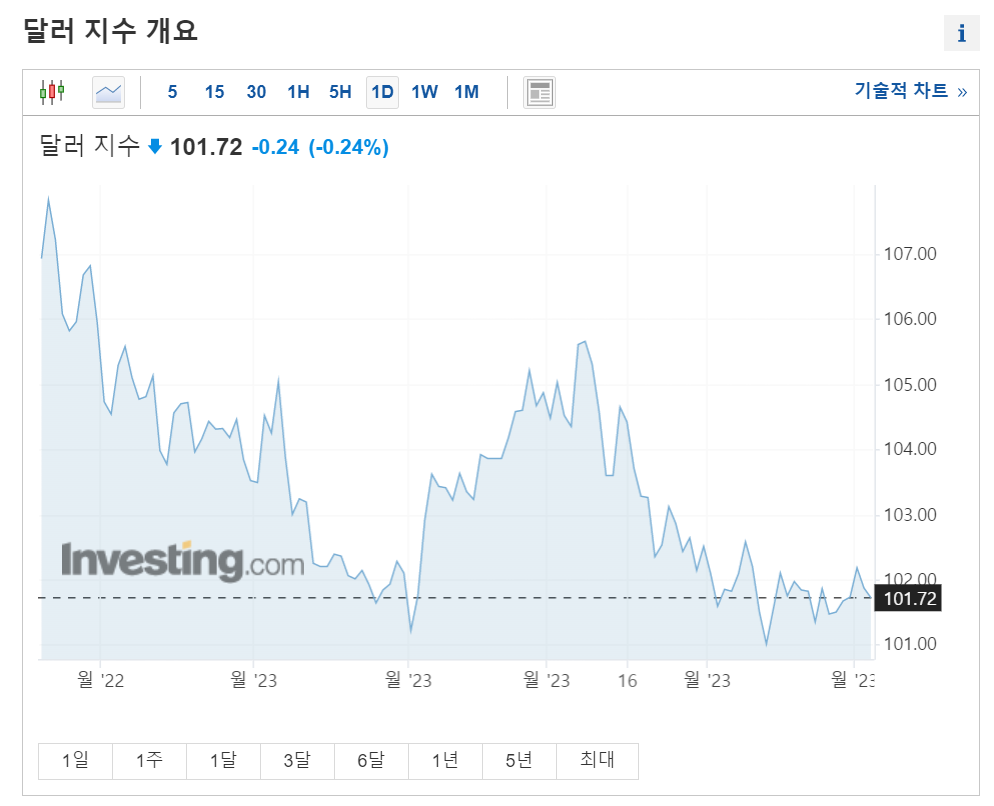Image resolution: width=994 pixels, height=806 pixels.
Task: Click the news overlay icon in toolbar
Action: (540, 92)
